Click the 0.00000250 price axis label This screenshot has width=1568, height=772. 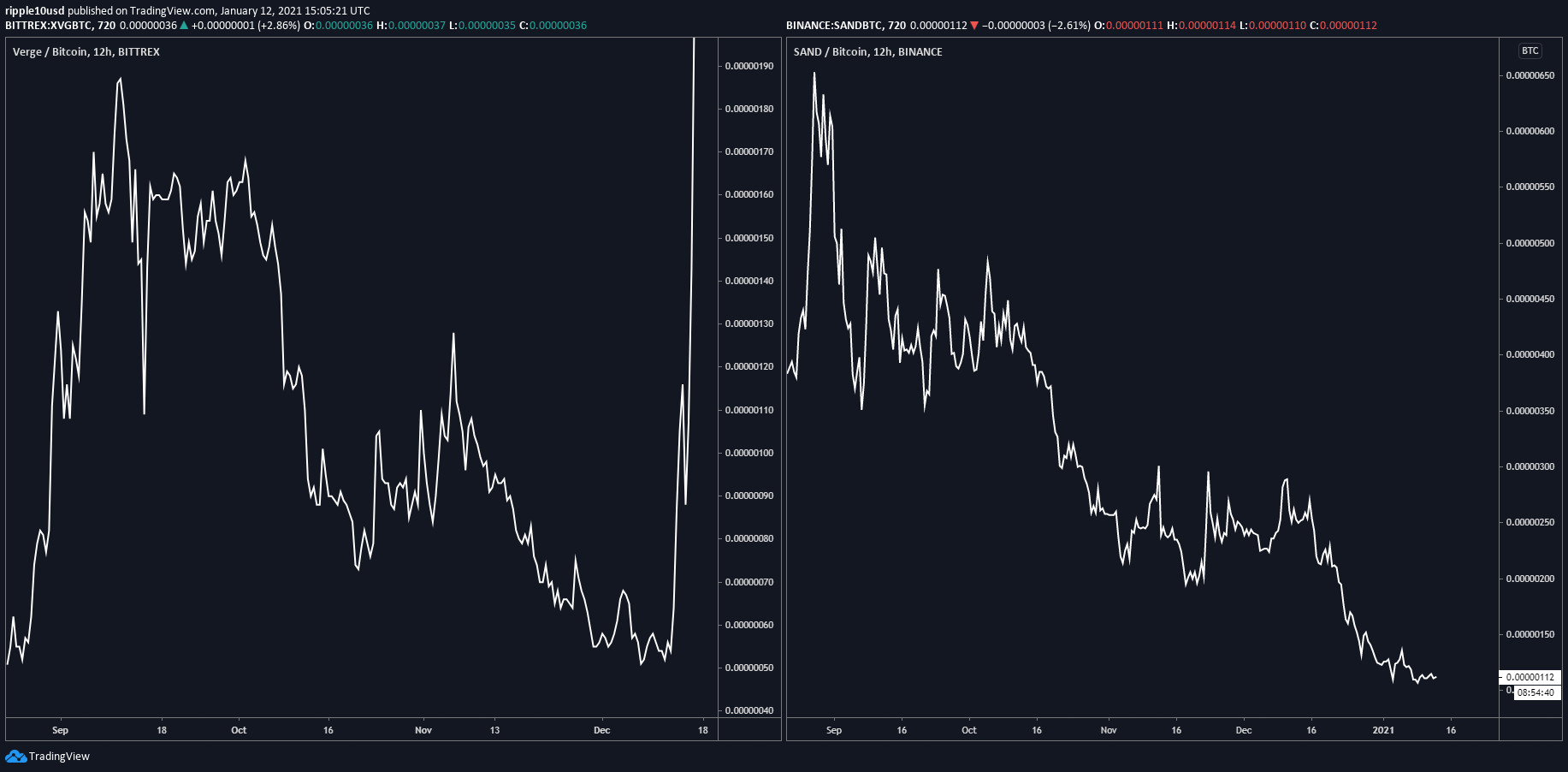click(1530, 522)
